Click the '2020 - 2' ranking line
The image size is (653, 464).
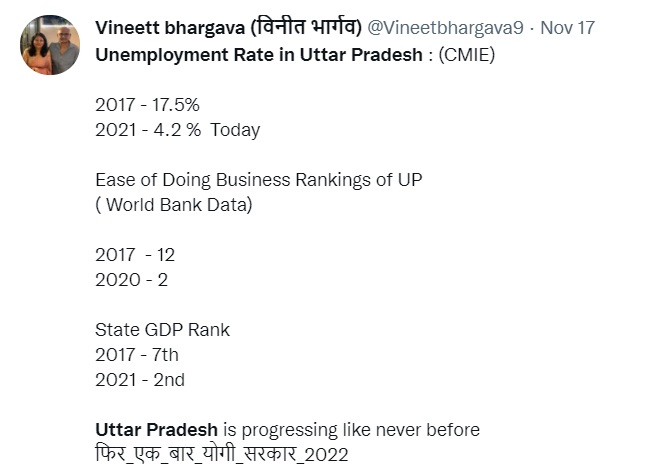[131, 280]
